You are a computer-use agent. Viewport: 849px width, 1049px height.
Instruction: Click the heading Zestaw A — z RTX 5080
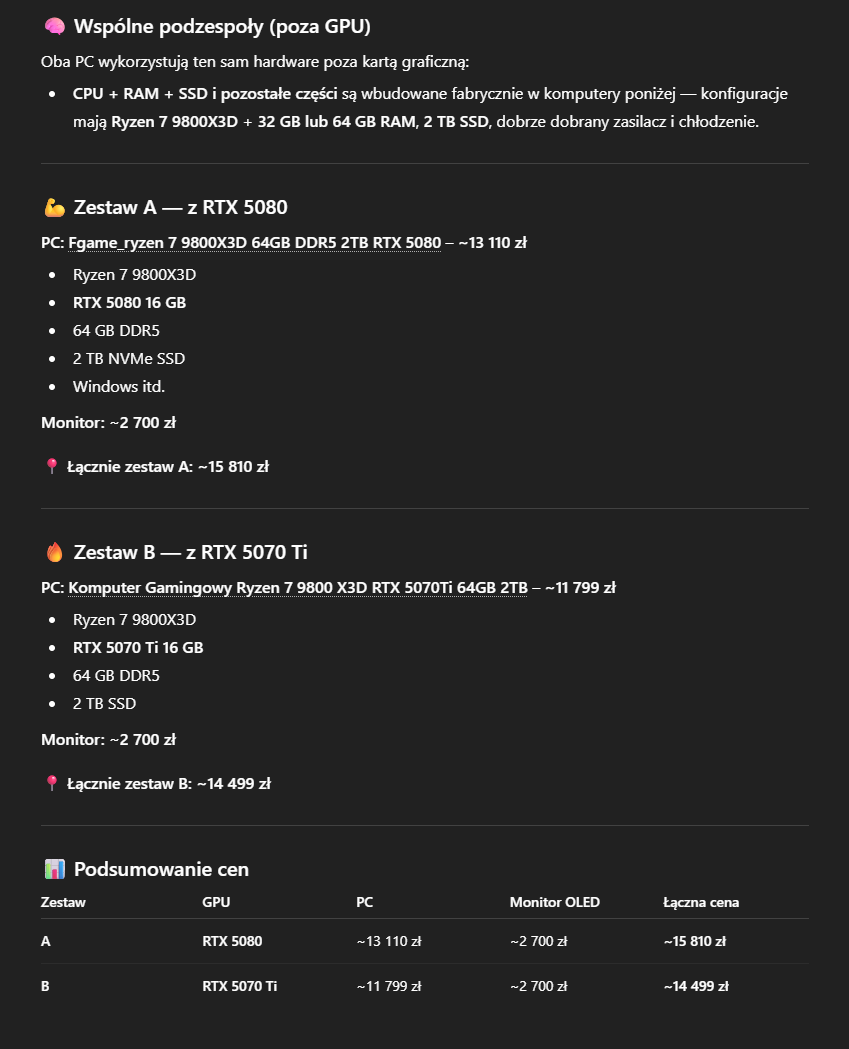pyautogui.click(x=180, y=208)
